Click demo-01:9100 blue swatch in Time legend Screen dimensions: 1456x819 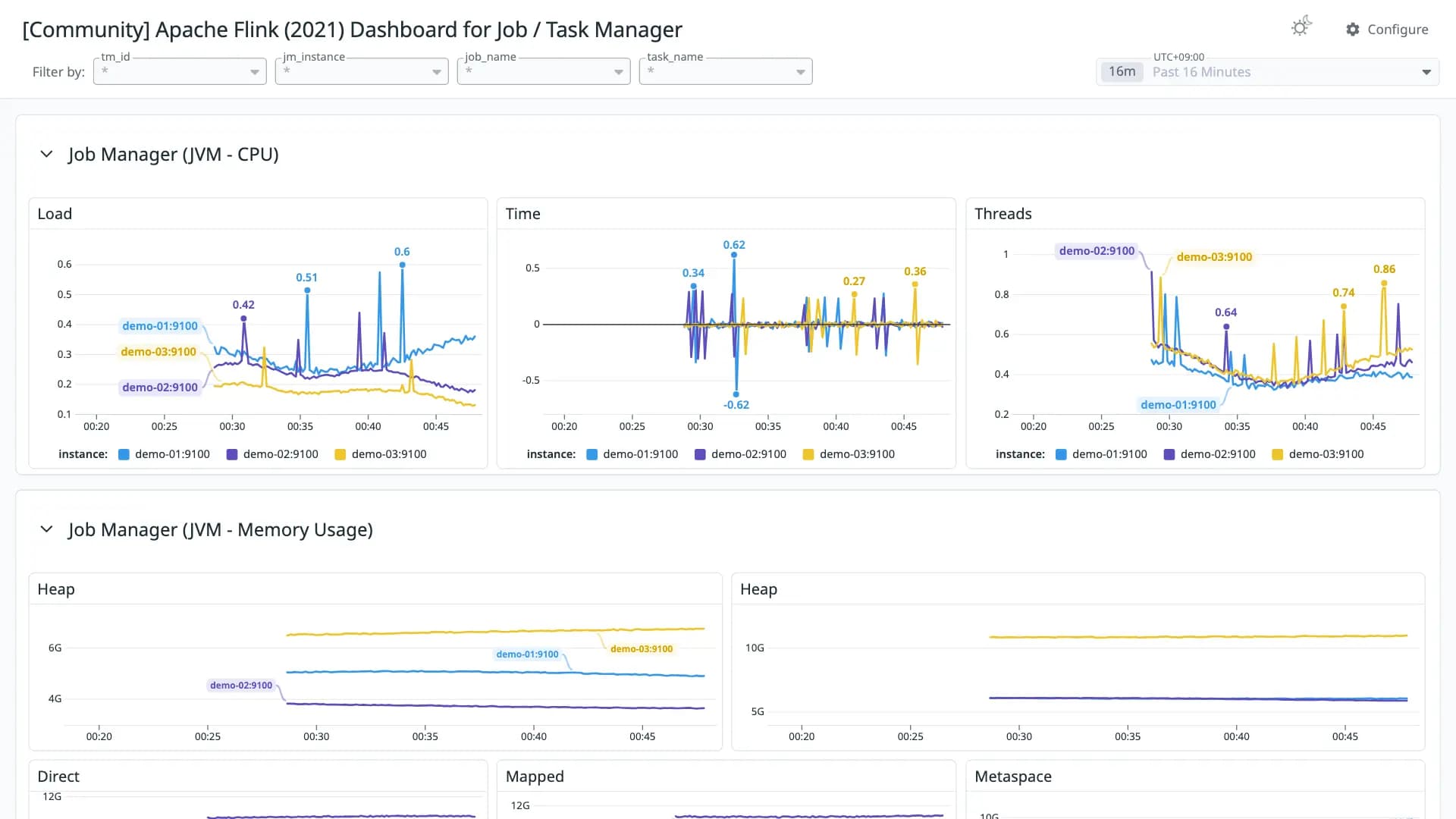pyautogui.click(x=592, y=454)
